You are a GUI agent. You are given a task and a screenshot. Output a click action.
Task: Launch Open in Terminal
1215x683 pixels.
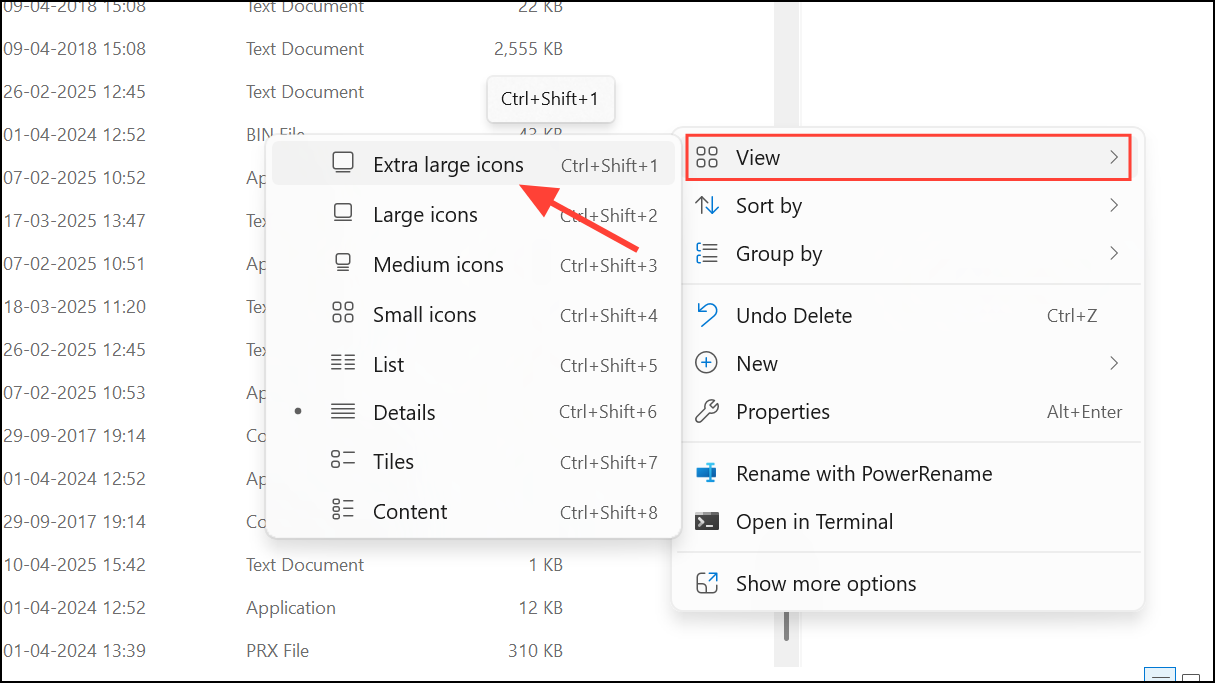[815, 521]
